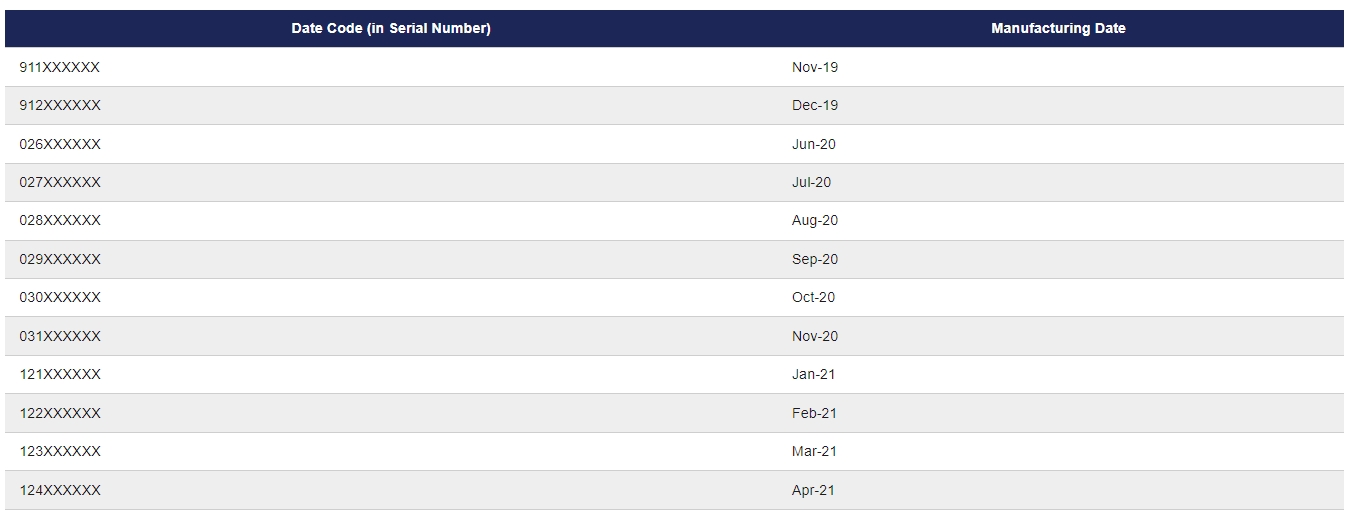Screen dimensions: 1349x516
Task: Select the 028XXXXXX row code
Action: click(x=60, y=220)
